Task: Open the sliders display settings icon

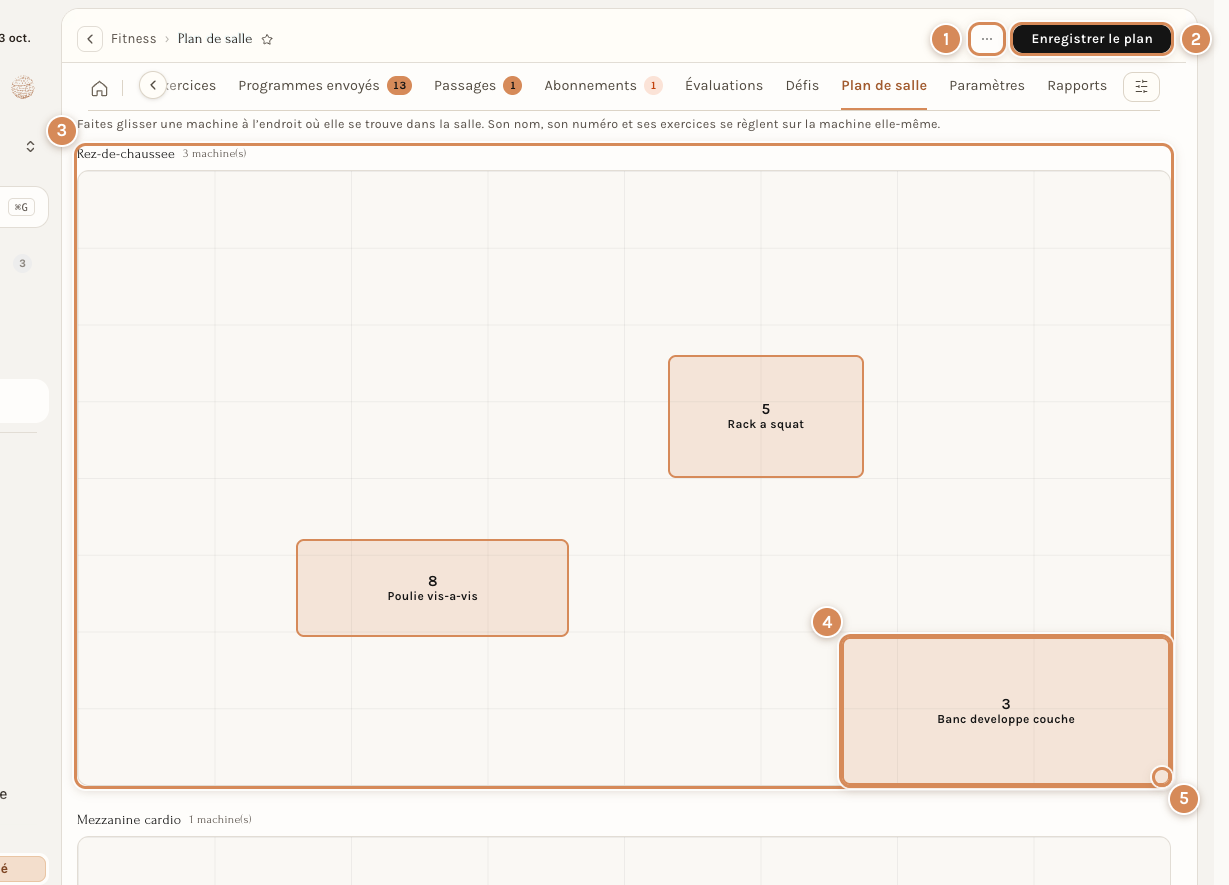Action: (1142, 86)
